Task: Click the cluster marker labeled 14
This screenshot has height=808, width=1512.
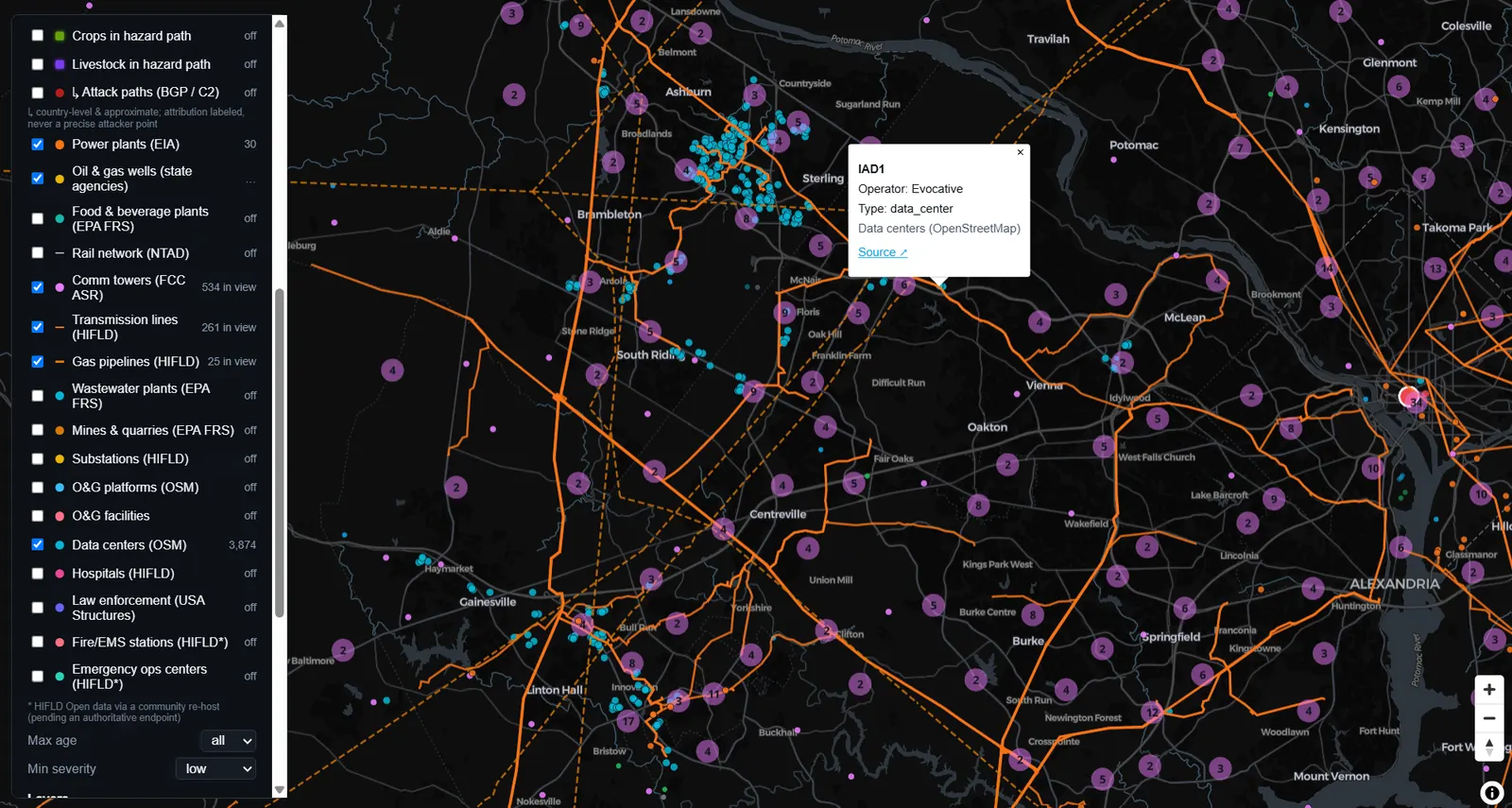Action: 1327,267
